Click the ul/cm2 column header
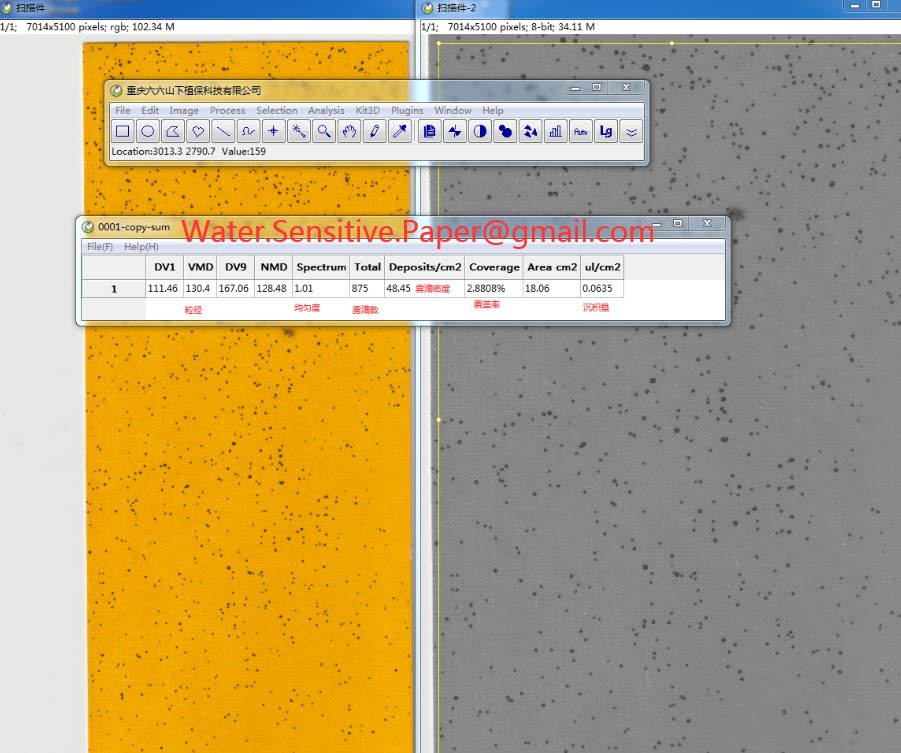The height and width of the screenshot is (753, 901). click(x=602, y=267)
